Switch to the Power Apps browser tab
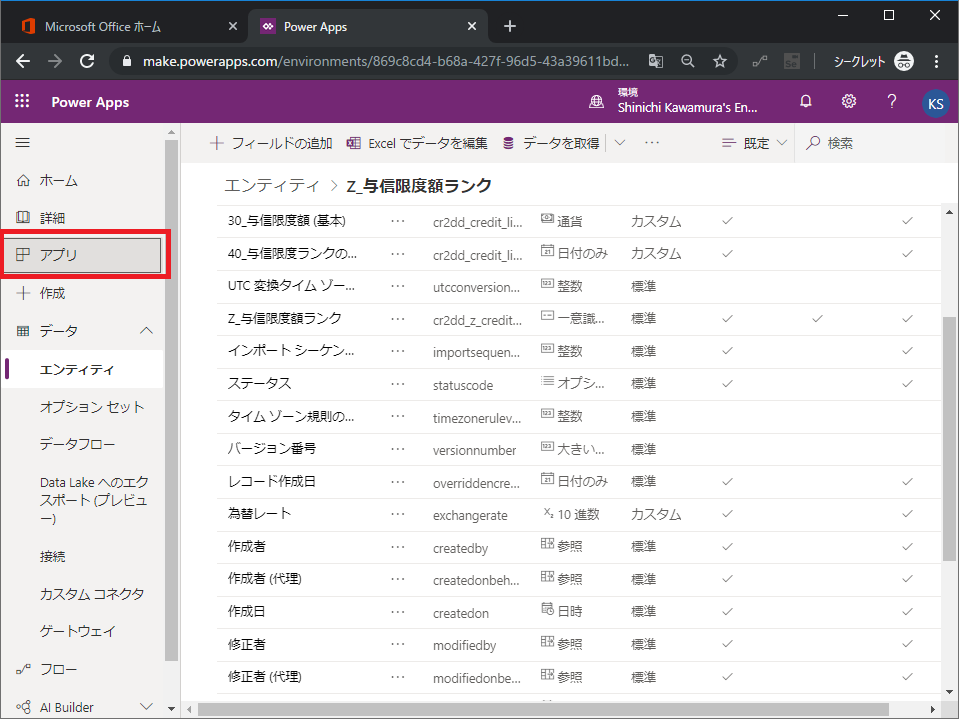959x719 pixels. pos(368,26)
